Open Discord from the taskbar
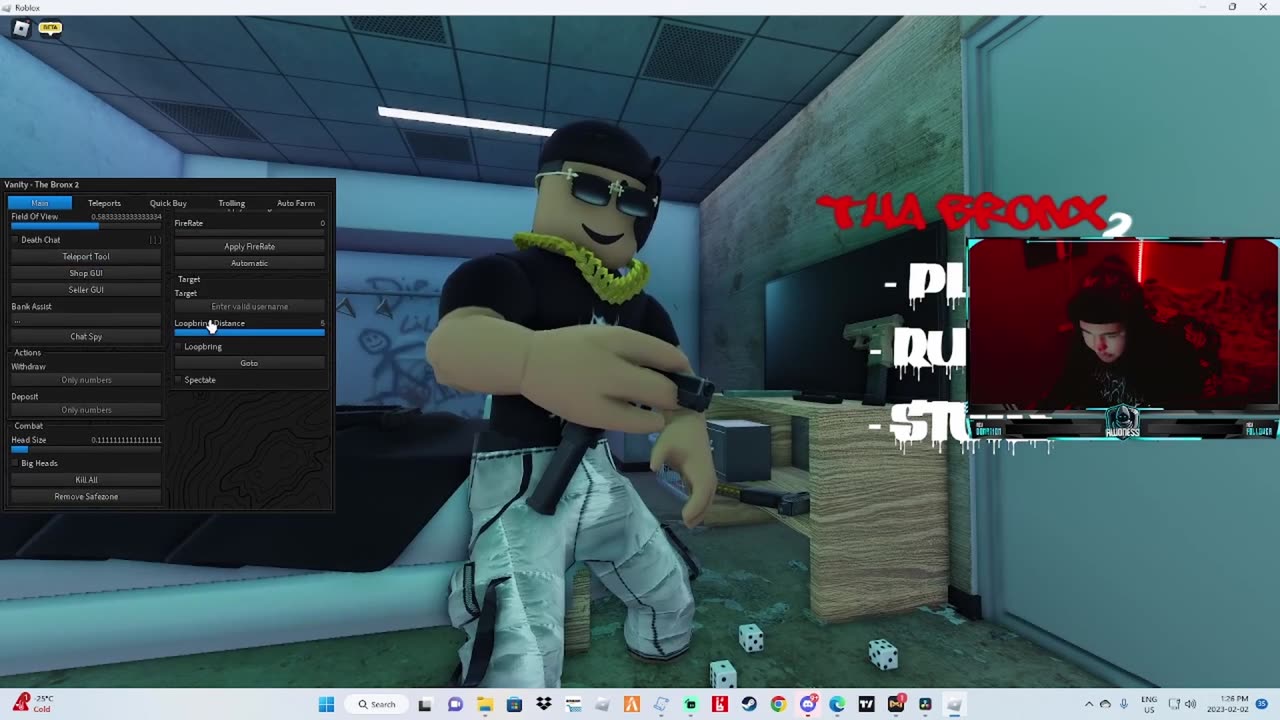This screenshot has height=720, width=1280. point(808,705)
